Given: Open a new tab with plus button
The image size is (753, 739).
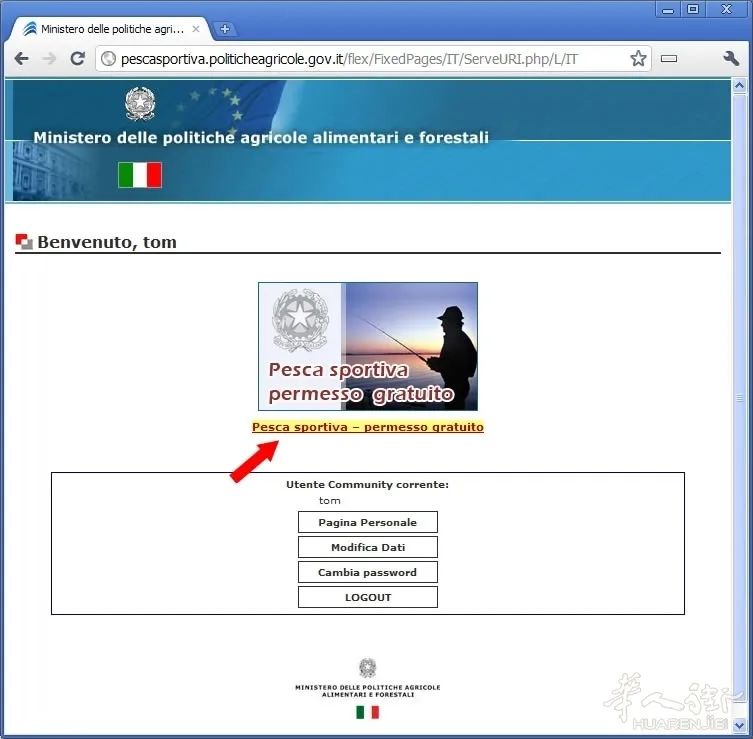Looking at the screenshot, I should [224, 29].
